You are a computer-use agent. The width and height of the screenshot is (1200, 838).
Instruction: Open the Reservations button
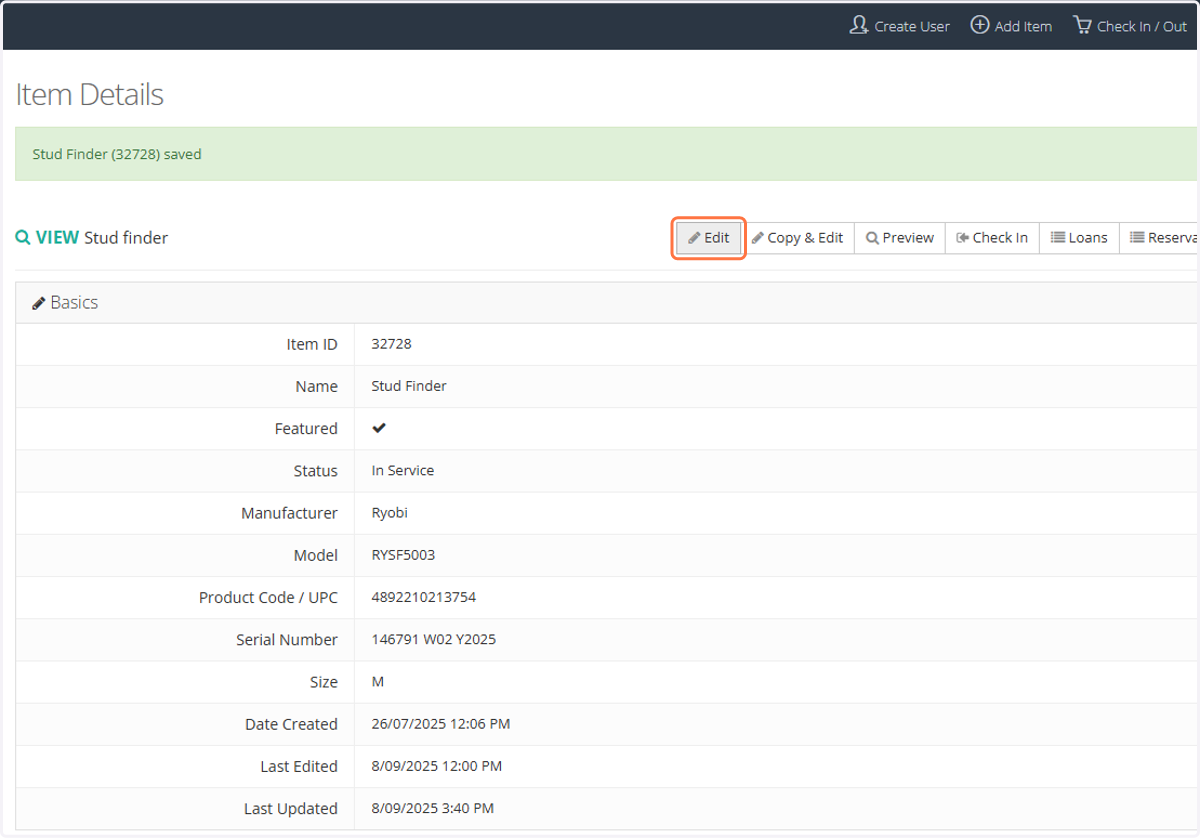tap(1159, 238)
